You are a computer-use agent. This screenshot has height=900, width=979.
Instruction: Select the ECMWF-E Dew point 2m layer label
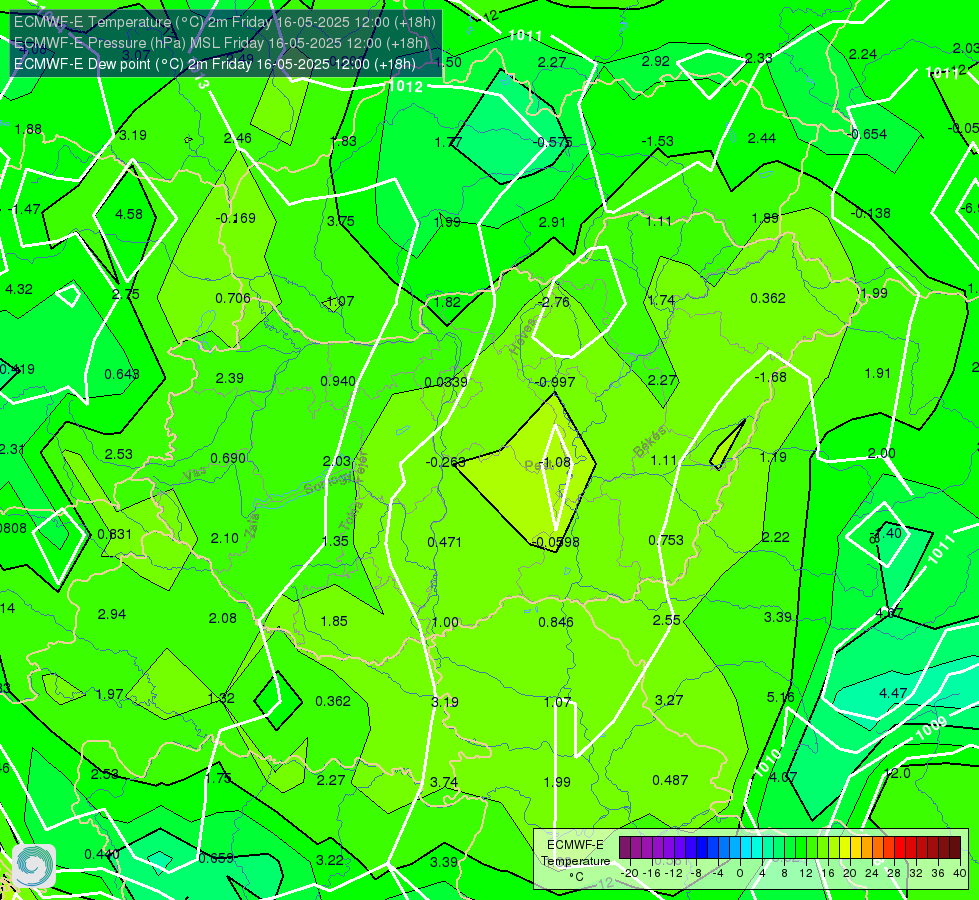pyautogui.click(x=215, y=64)
